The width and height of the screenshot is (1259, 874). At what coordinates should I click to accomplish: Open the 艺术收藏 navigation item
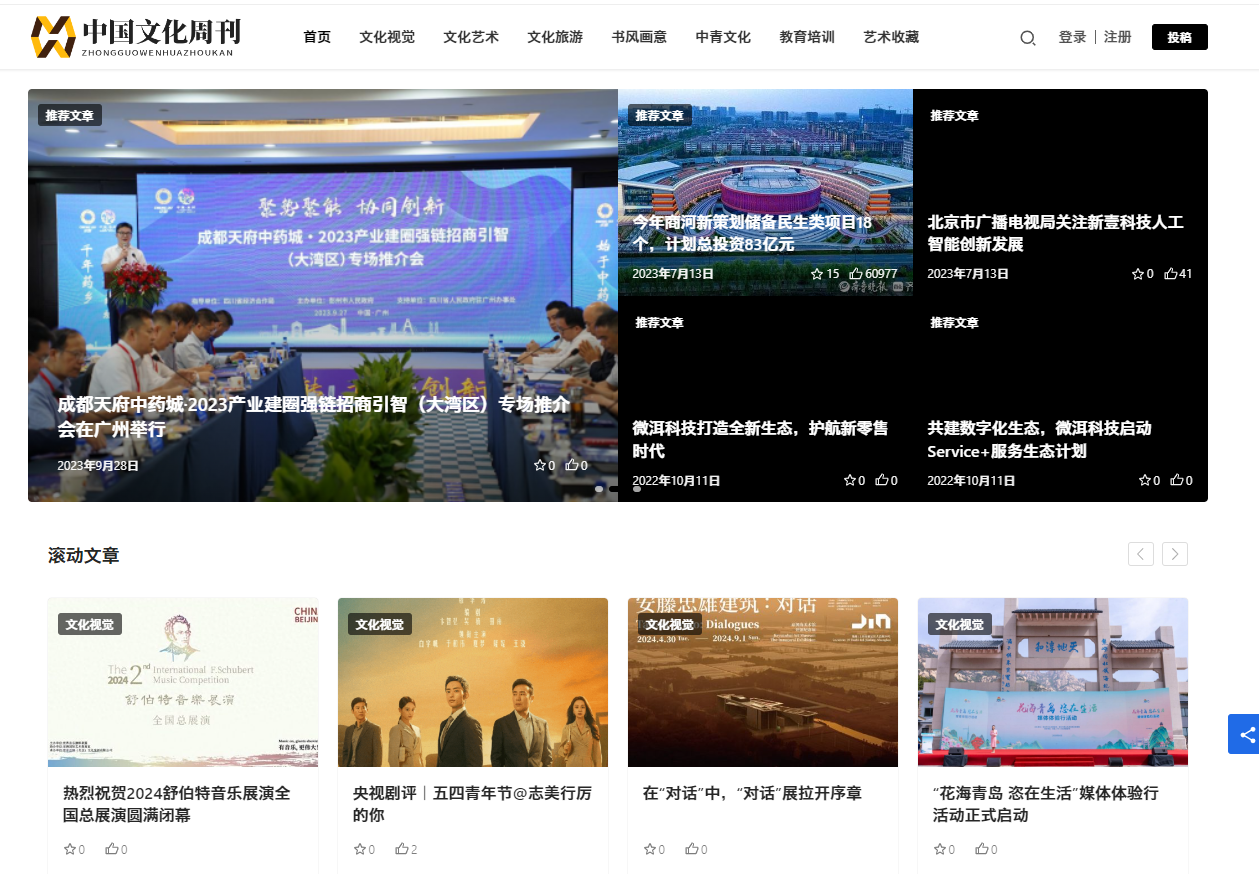click(891, 37)
